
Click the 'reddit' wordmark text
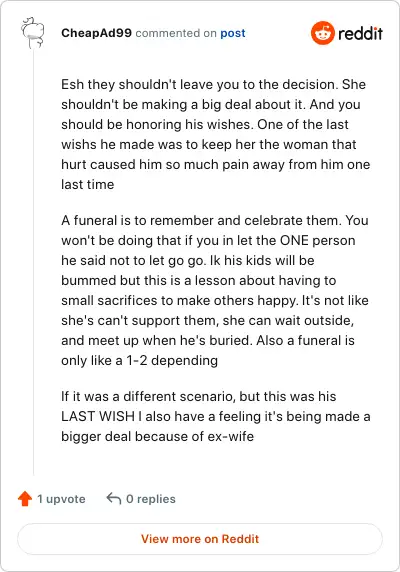pos(360,34)
